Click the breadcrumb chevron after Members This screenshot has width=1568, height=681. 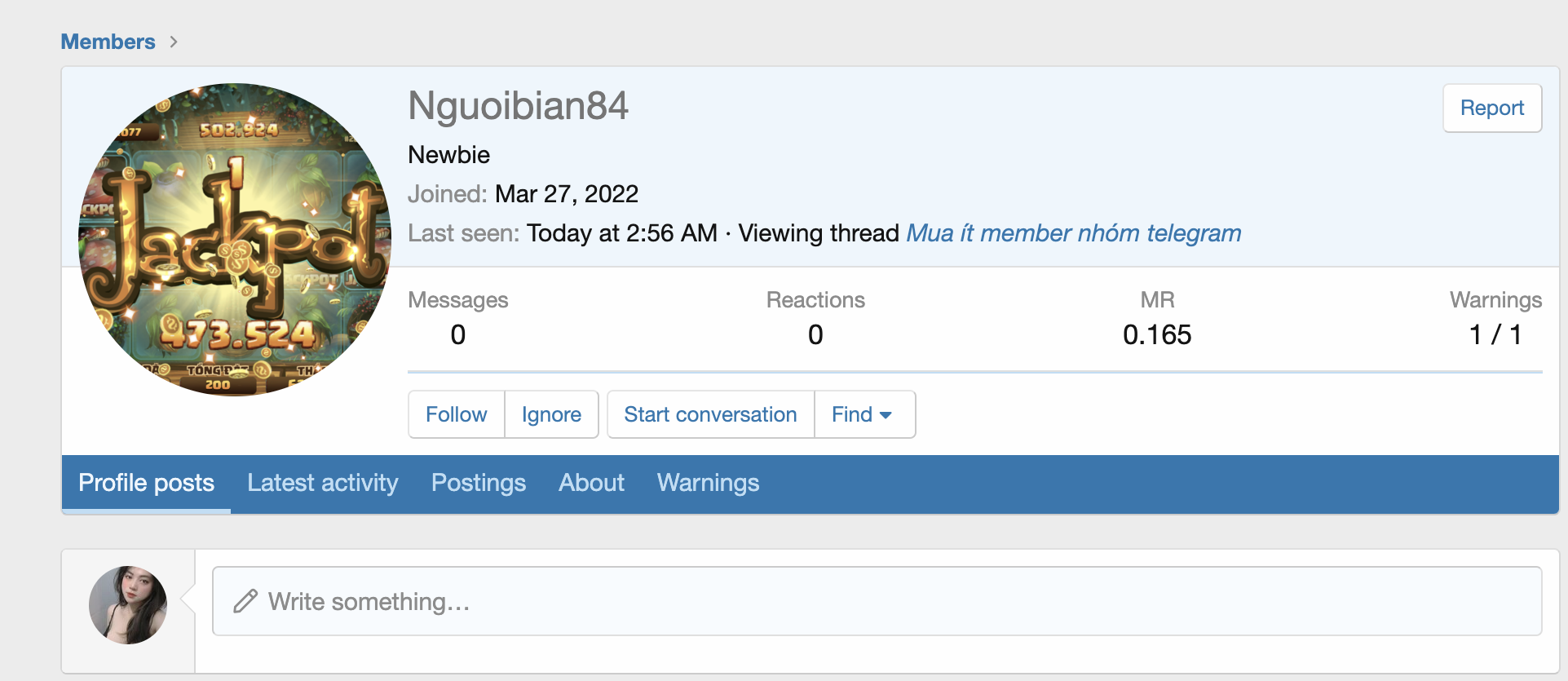(174, 42)
